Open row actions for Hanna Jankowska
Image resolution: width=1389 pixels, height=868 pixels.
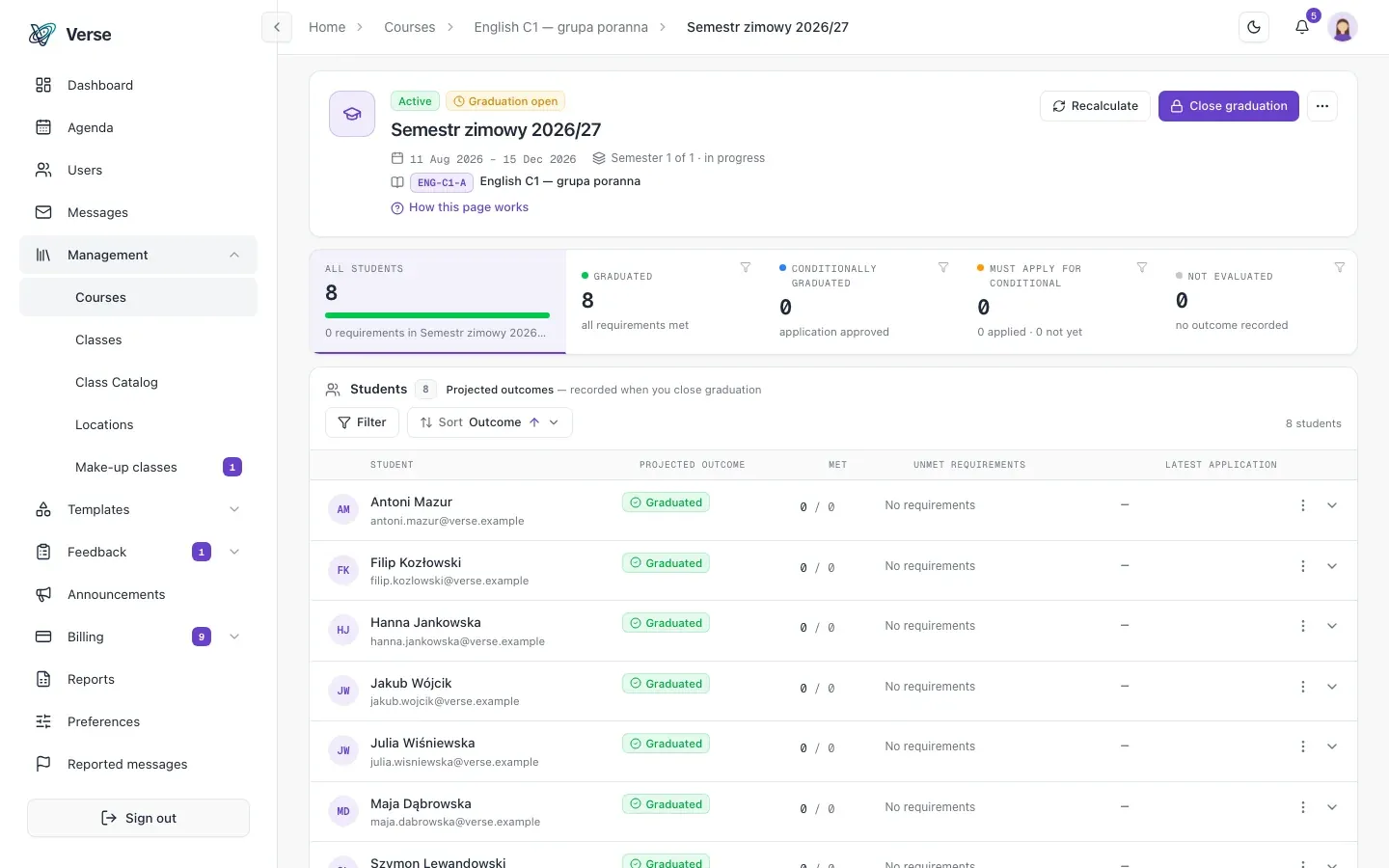coord(1303,626)
